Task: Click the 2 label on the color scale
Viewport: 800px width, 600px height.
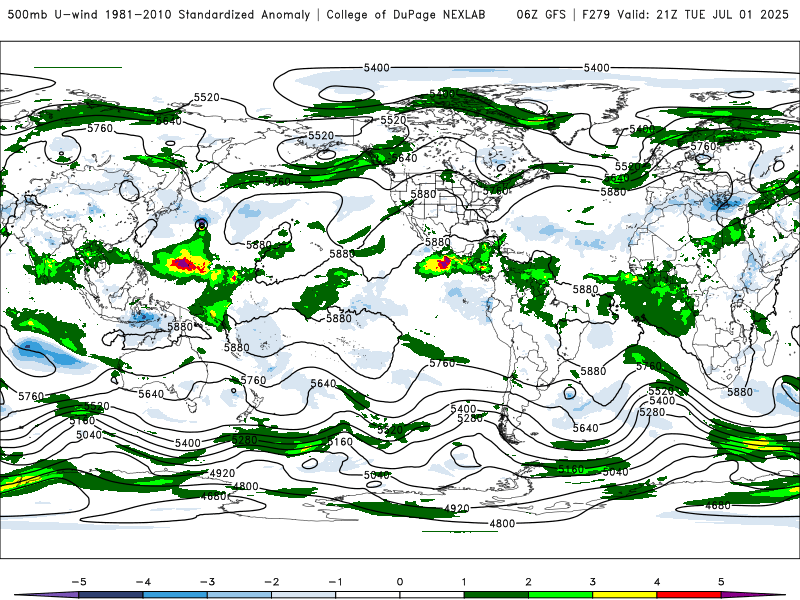Action: pos(528,582)
